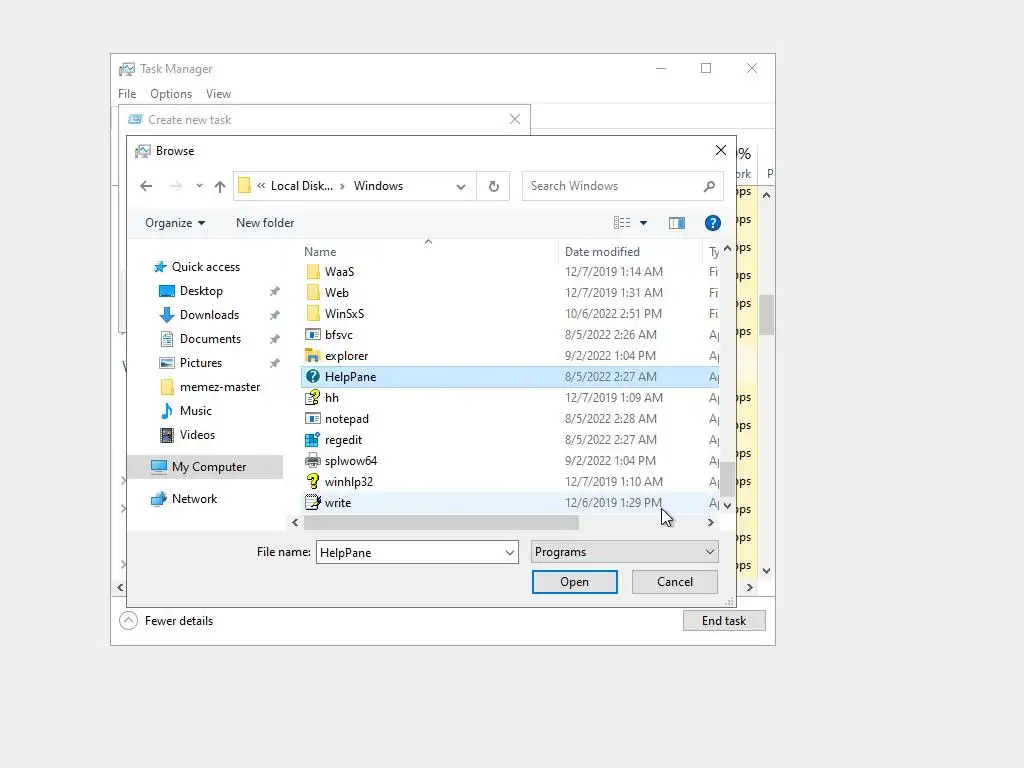
Task: Open the Programs file type dropdown
Action: coord(624,552)
